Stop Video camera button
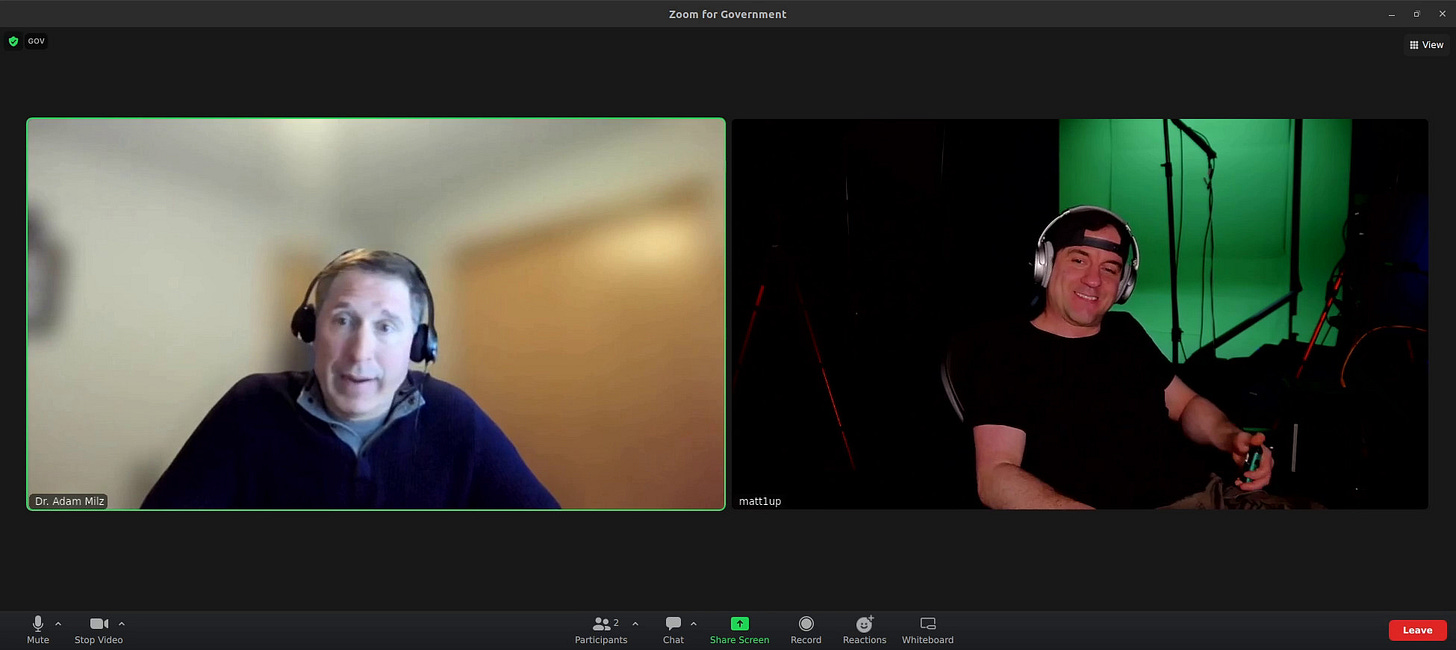 [x=98, y=630]
